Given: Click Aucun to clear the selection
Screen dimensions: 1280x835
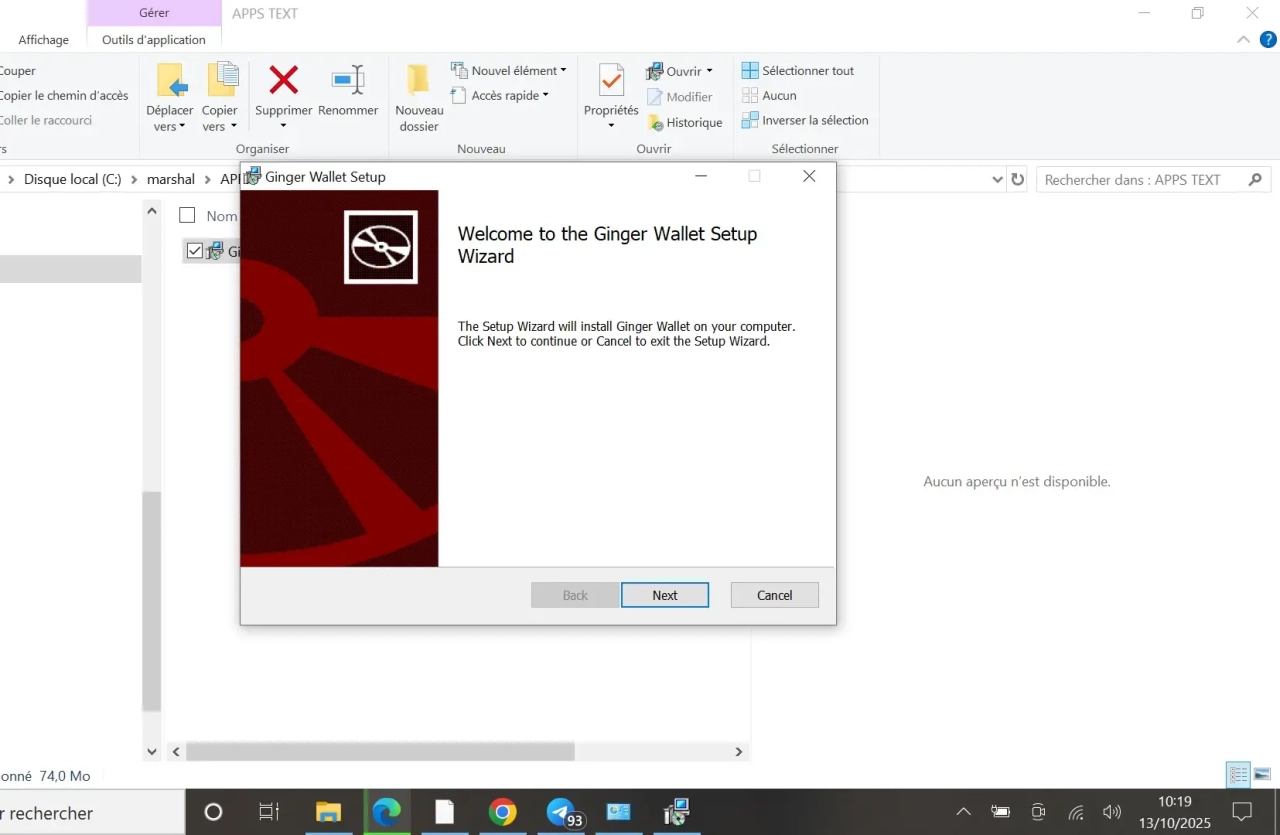Looking at the screenshot, I should click(x=769, y=96).
